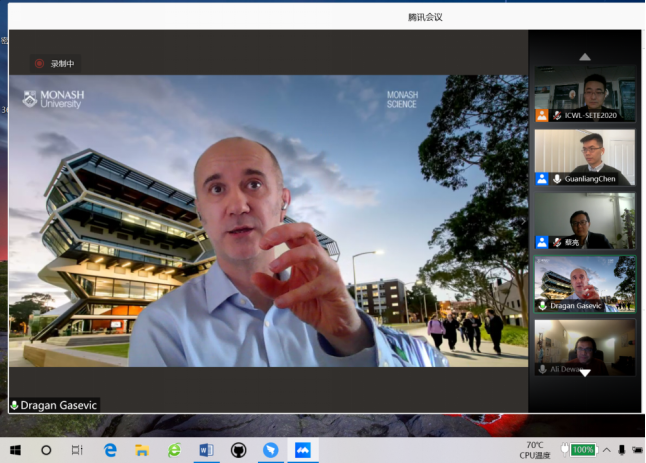Click the 100% battery indicator
The width and height of the screenshot is (646, 463).
(583, 450)
